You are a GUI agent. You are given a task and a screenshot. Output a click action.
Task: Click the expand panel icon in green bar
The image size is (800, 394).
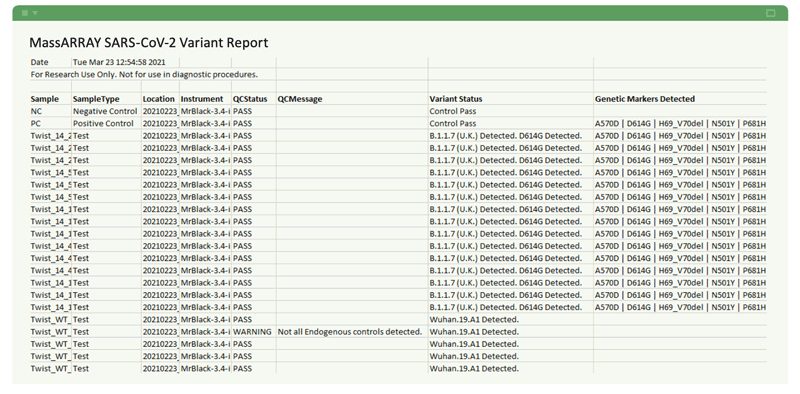[770, 13]
